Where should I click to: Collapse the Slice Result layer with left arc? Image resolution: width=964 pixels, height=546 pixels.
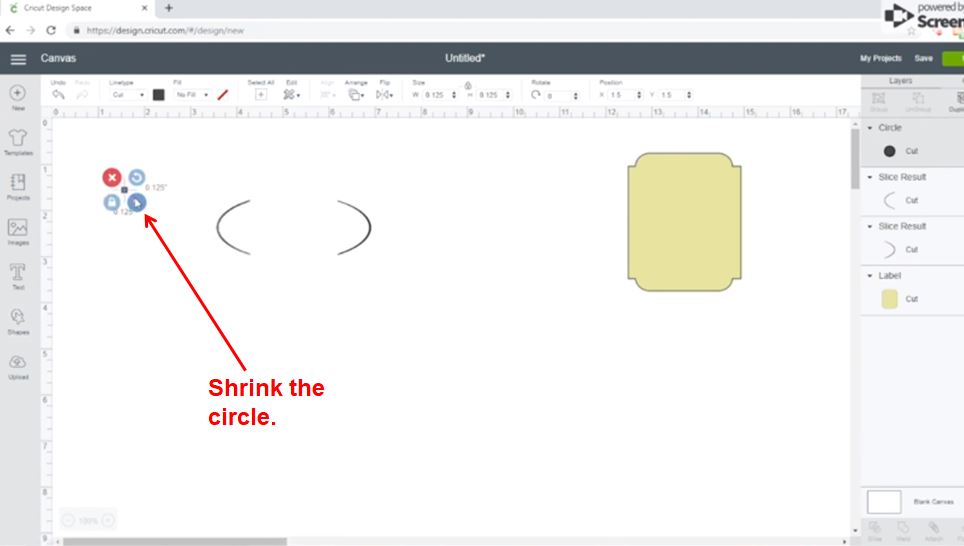pyautogui.click(x=870, y=177)
